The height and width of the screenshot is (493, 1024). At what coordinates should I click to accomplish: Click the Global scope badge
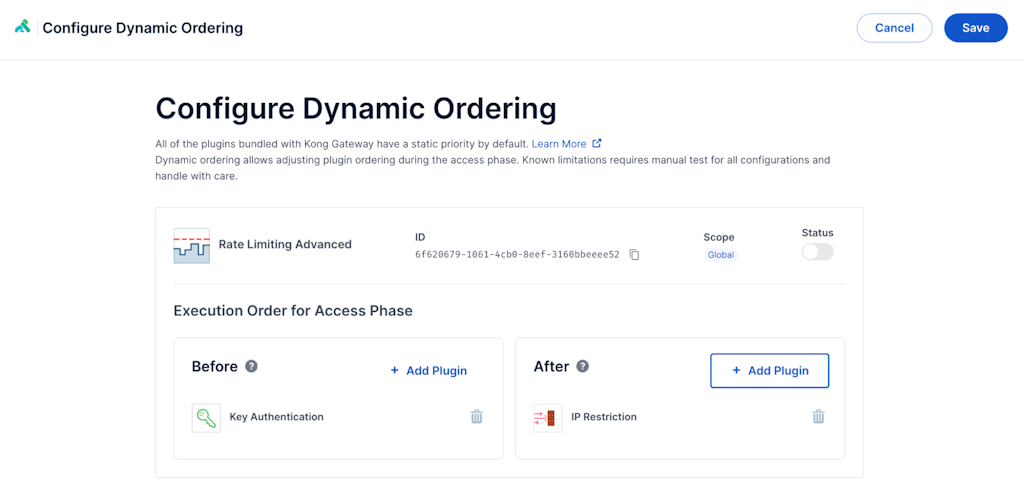coord(720,255)
